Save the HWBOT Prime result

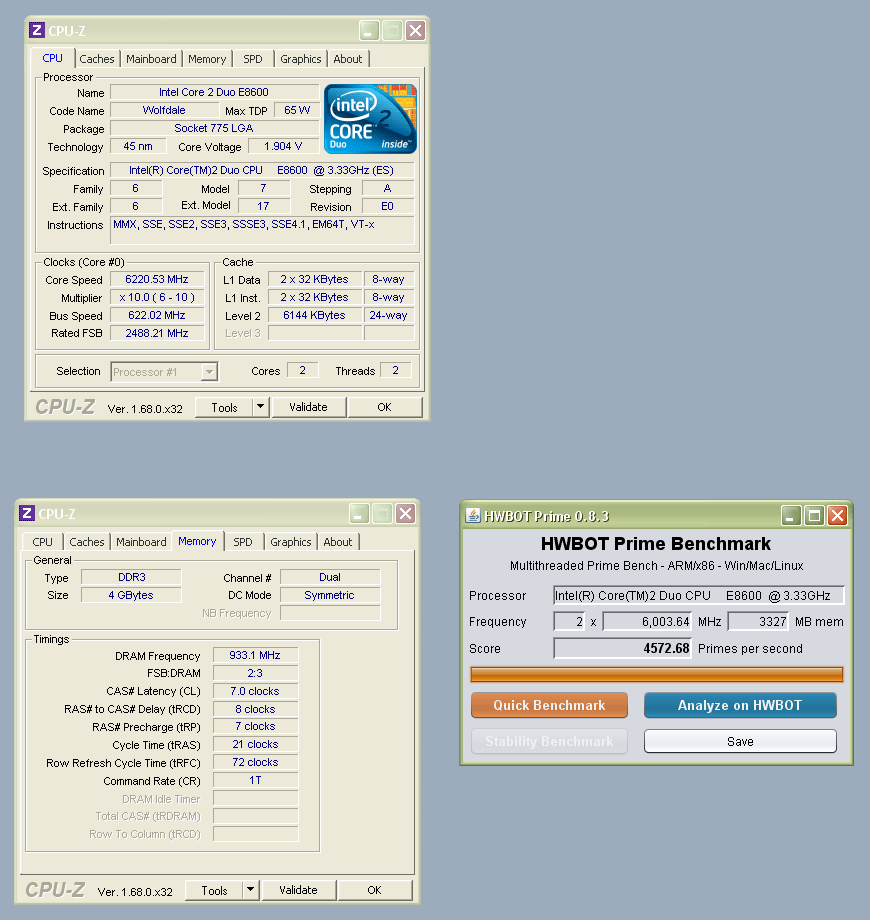click(x=740, y=741)
